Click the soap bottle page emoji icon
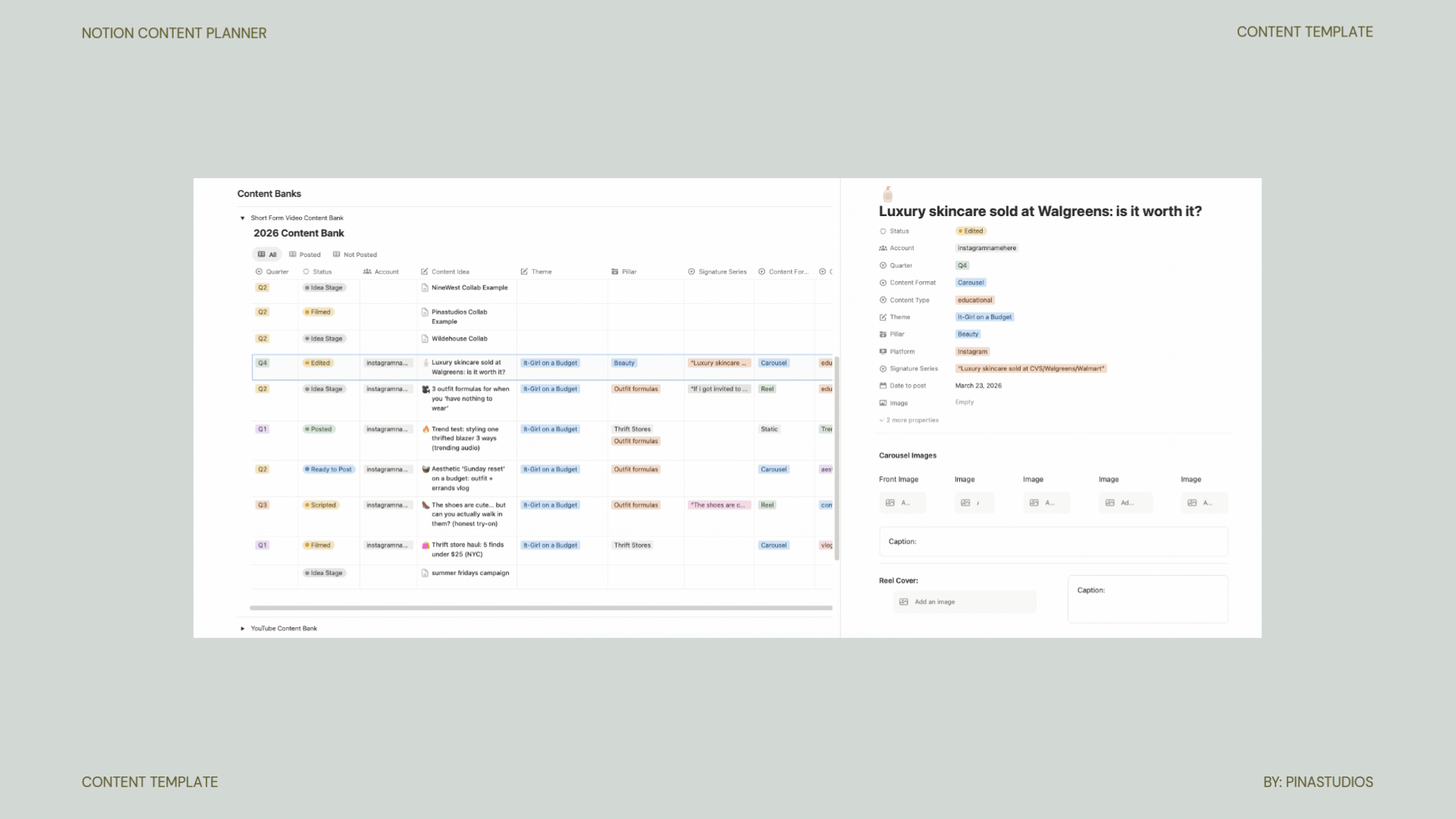 [888, 194]
